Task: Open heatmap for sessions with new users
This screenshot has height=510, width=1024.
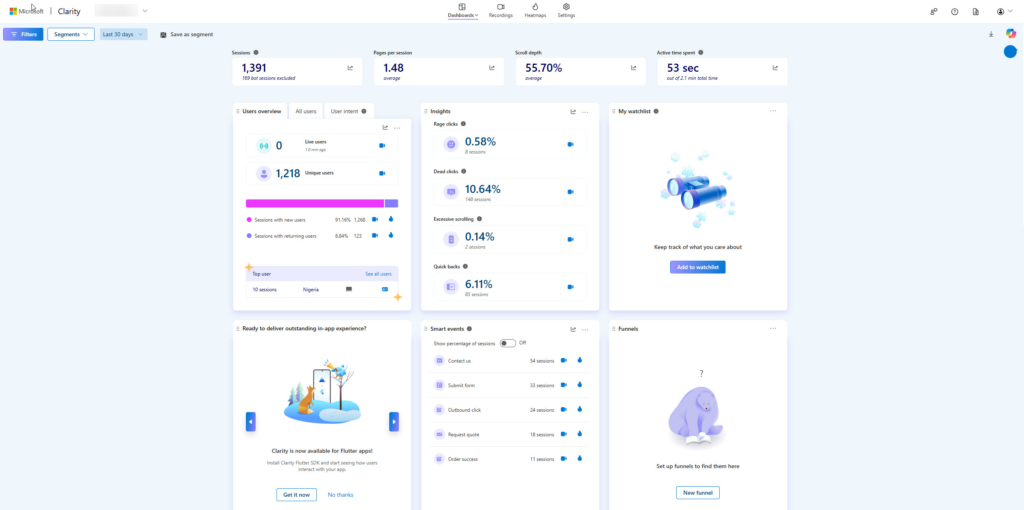Action: (391, 219)
